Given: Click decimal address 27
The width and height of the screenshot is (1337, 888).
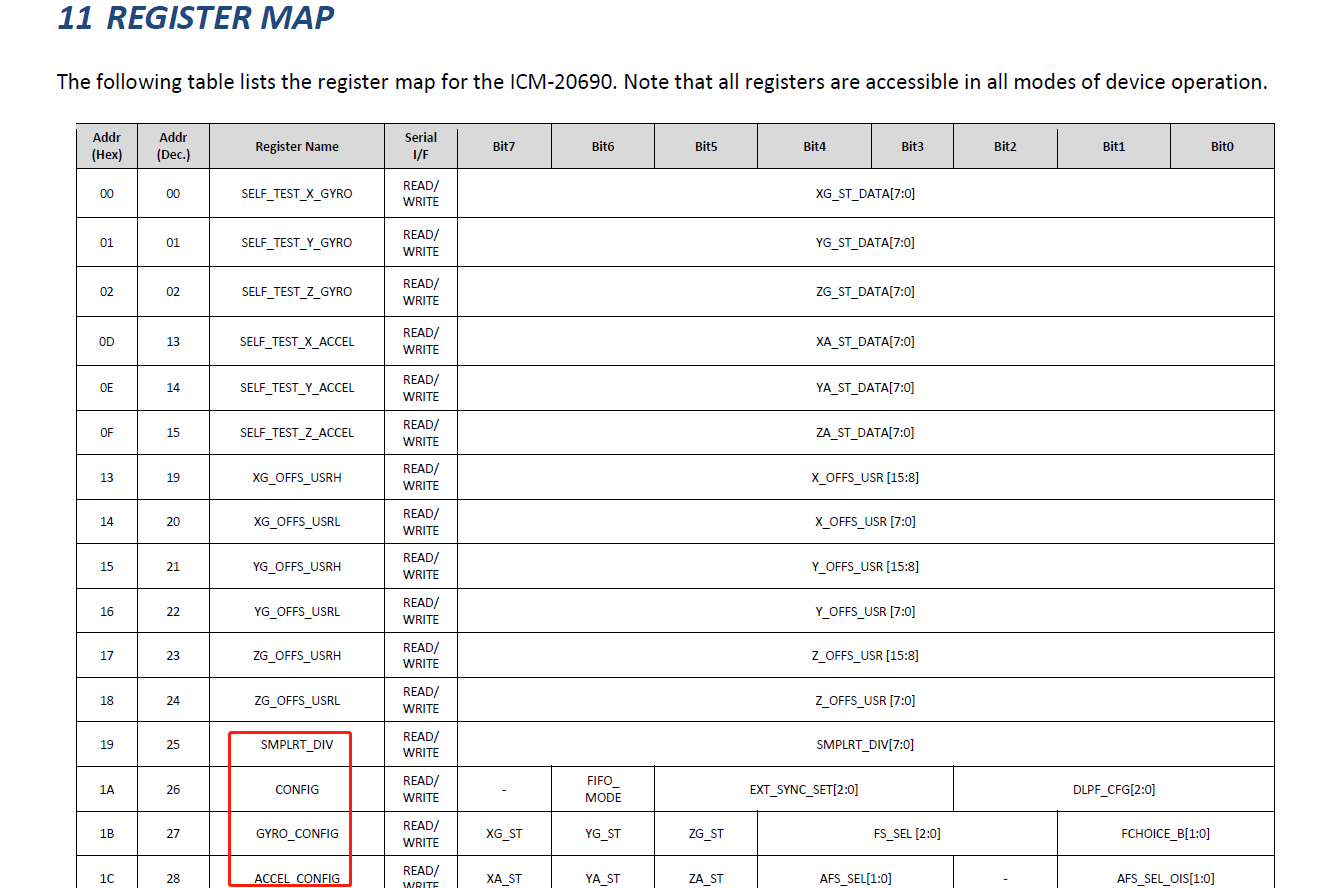Looking at the screenshot, I should [173, 833].
